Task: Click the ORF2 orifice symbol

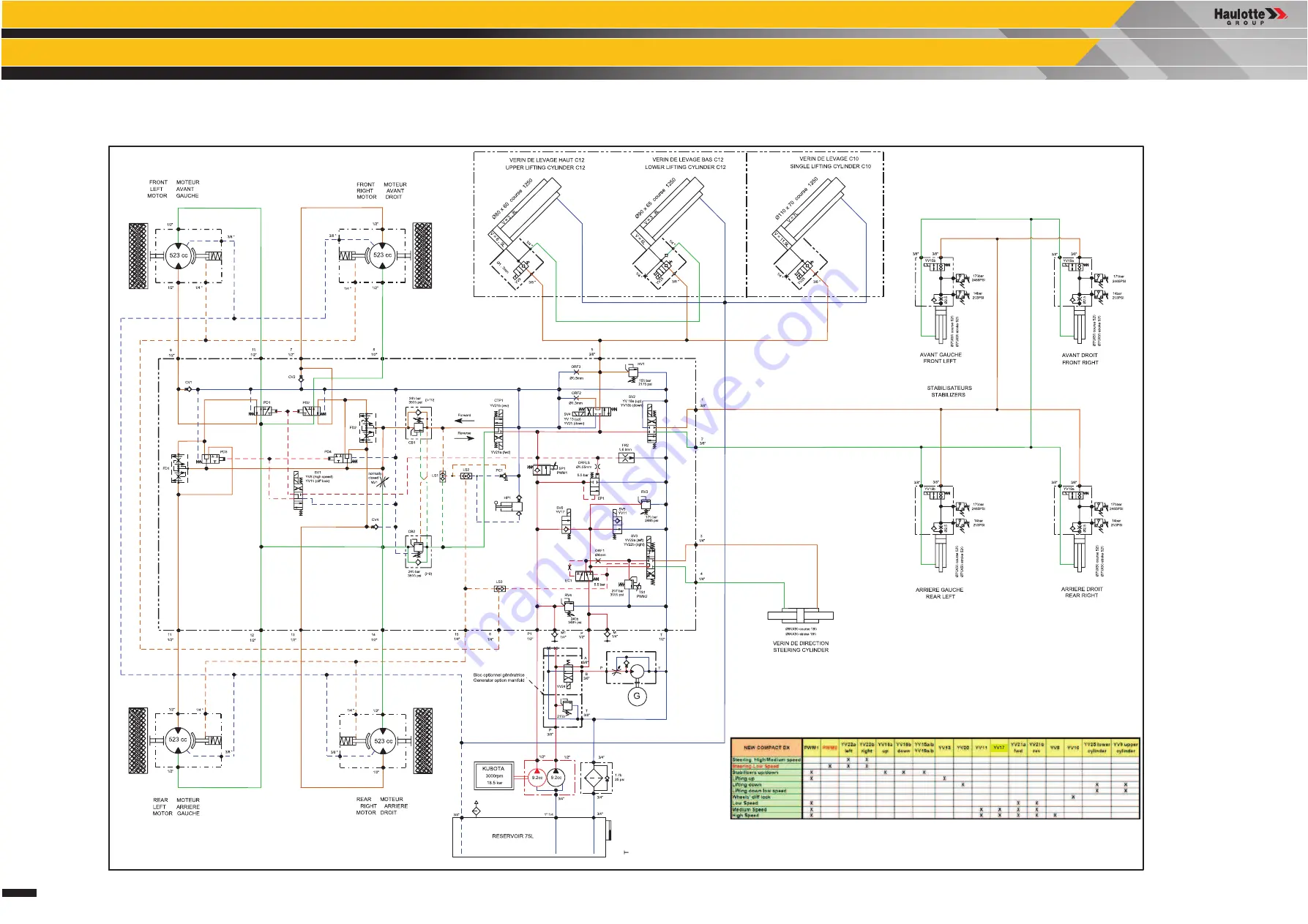Action: point(576,399)
